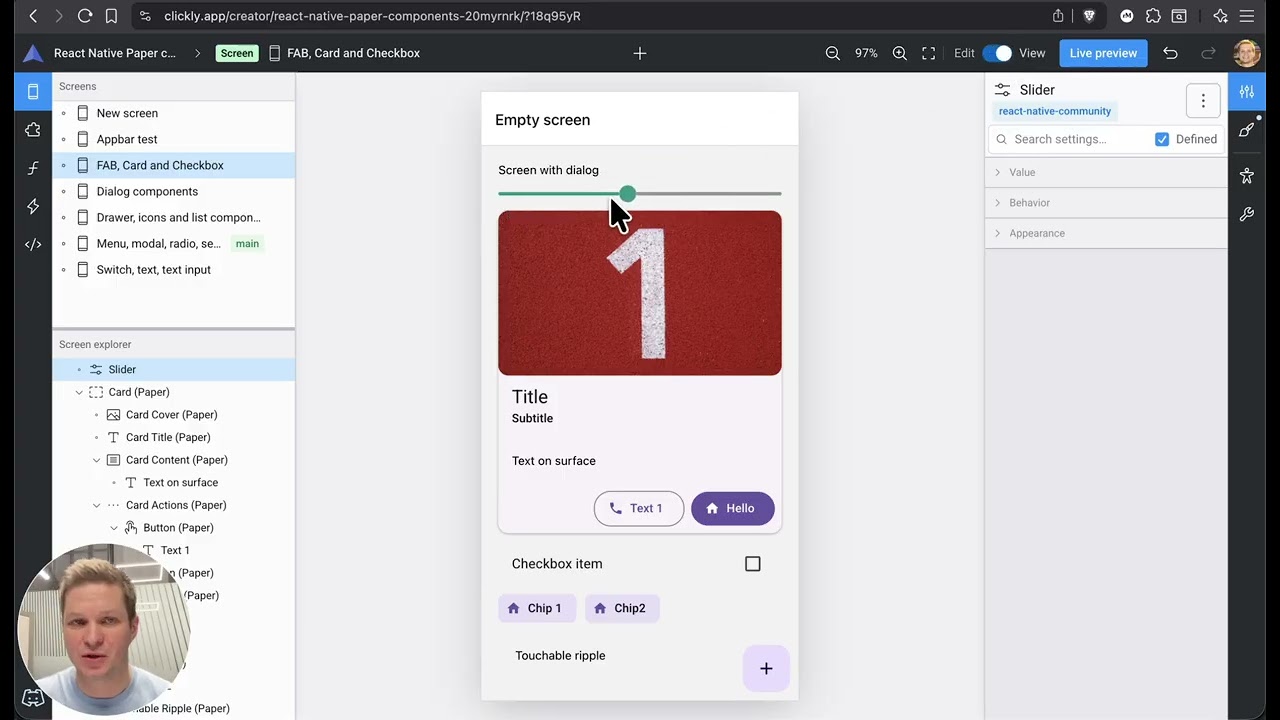This screenshot has width=1280, height=720.
Task: Open the settings sliders icon in right rail
Action: coord(1246,92)
